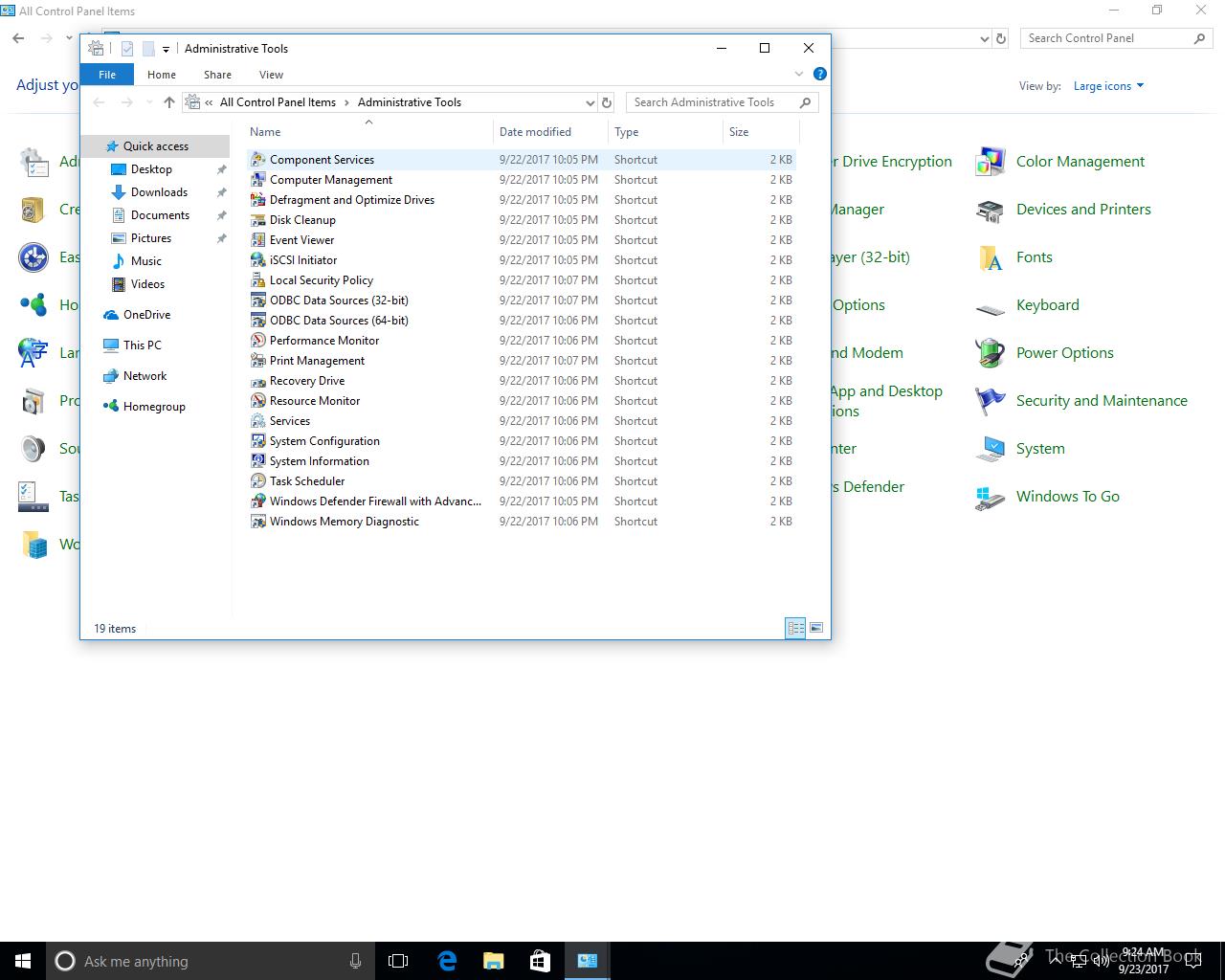The image size is (1225, 980).
Task: Open Task View on the taskbar
Action: 398,961
